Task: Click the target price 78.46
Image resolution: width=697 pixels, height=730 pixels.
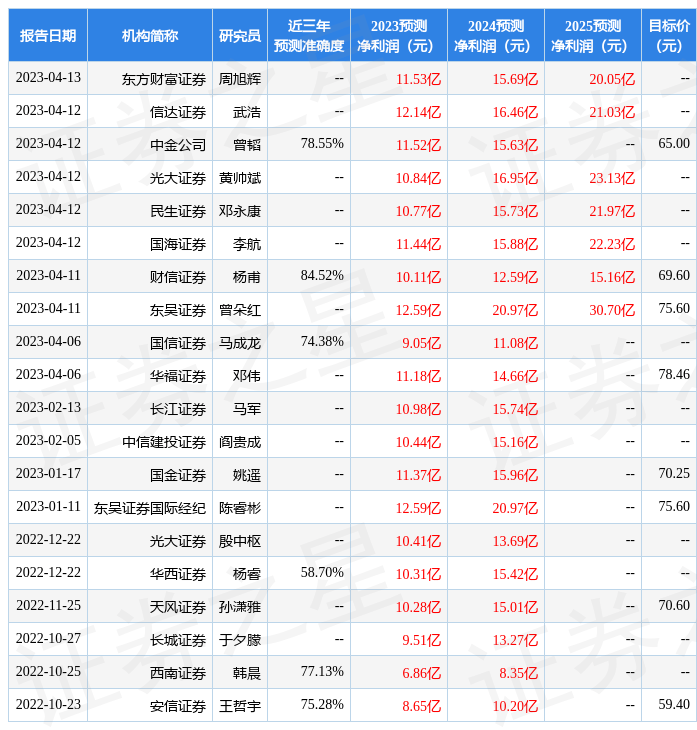Action: point(674,374)
